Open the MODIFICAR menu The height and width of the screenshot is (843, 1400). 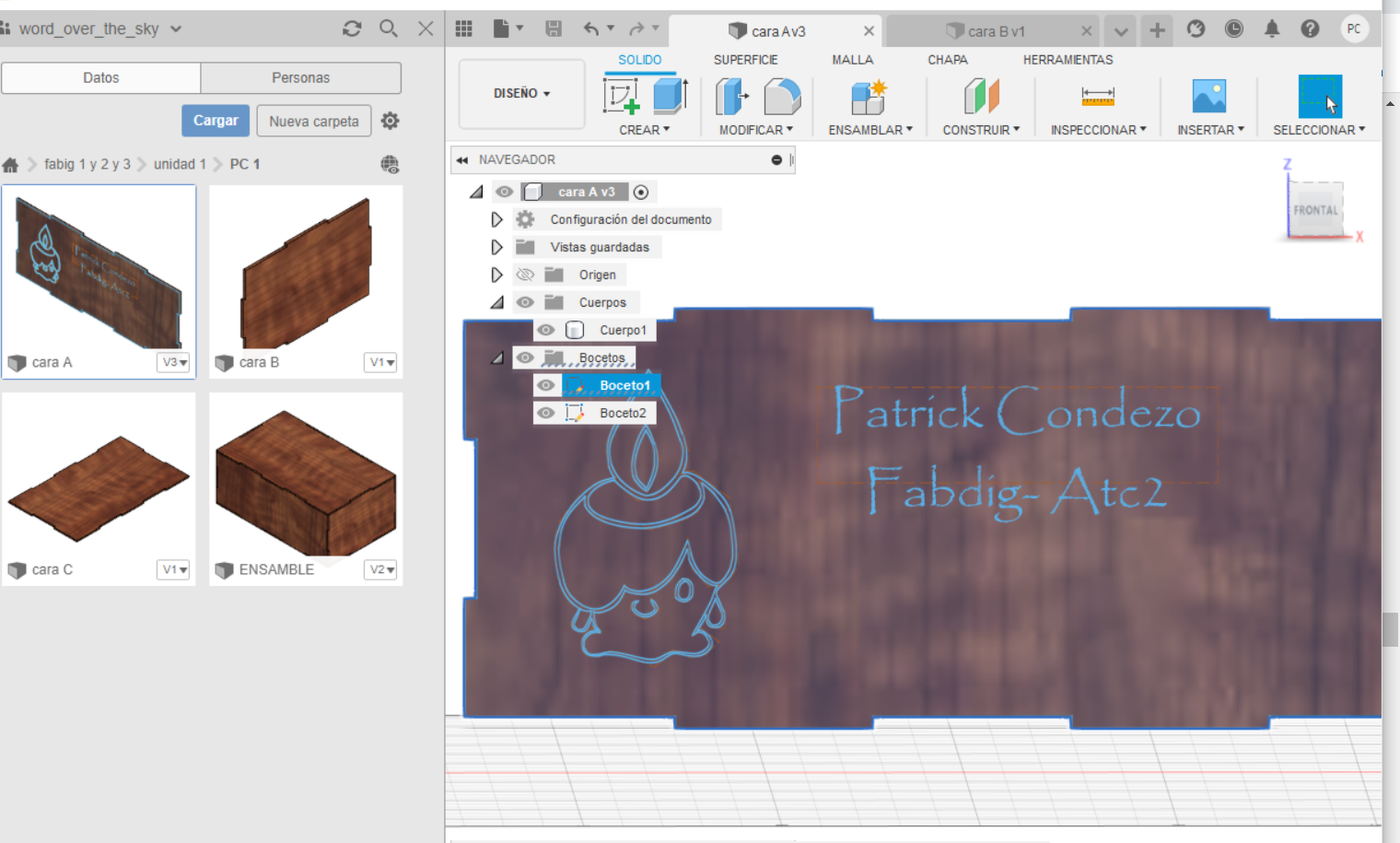pyautogui.click(x=756, y=130)
